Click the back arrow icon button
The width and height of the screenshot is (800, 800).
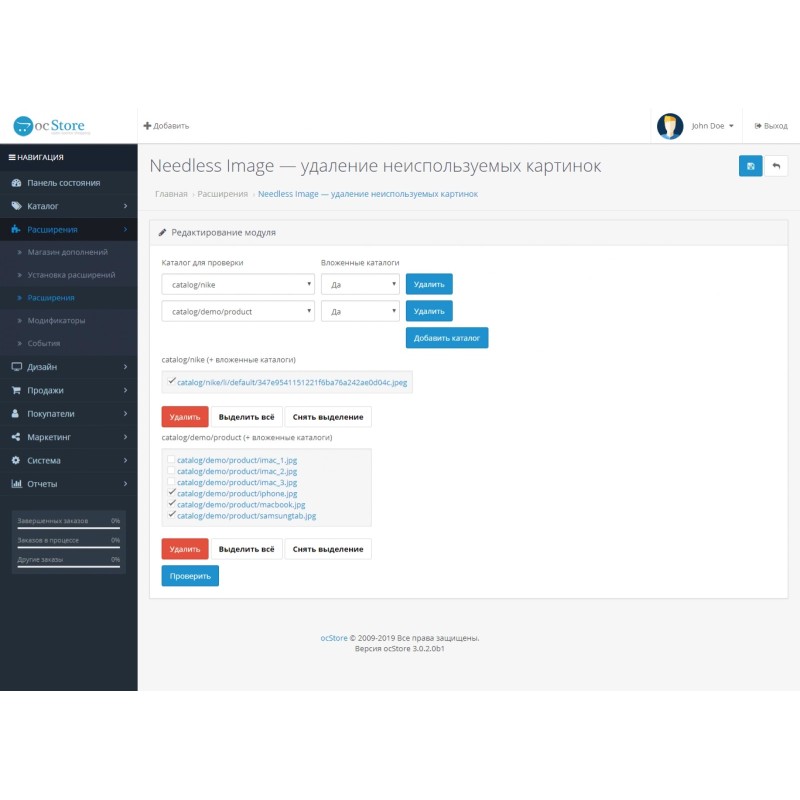coord(776,166)
